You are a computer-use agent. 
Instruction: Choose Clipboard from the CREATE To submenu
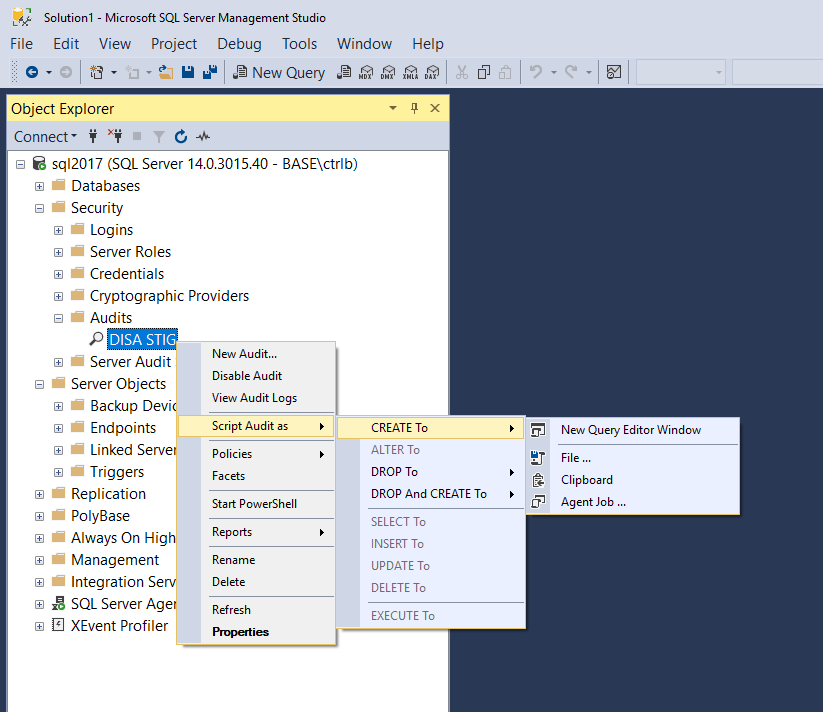pos(586,480)
